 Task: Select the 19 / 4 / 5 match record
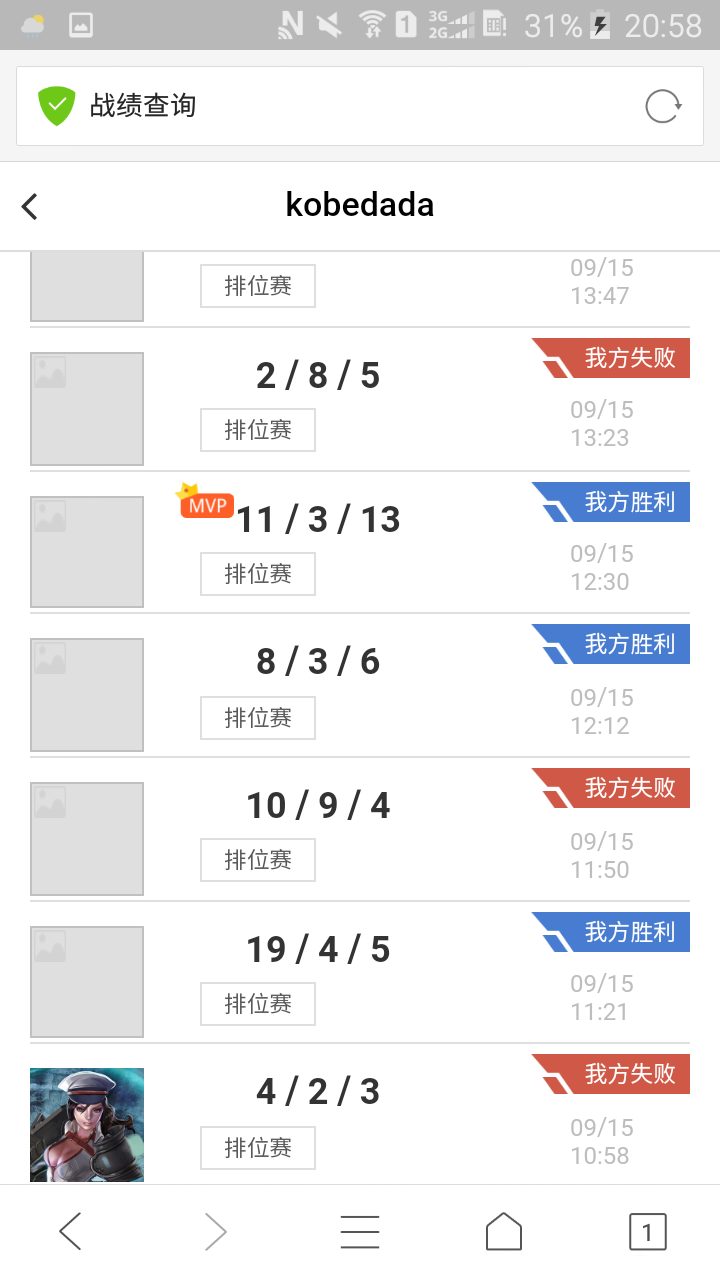tap(360, 973)
